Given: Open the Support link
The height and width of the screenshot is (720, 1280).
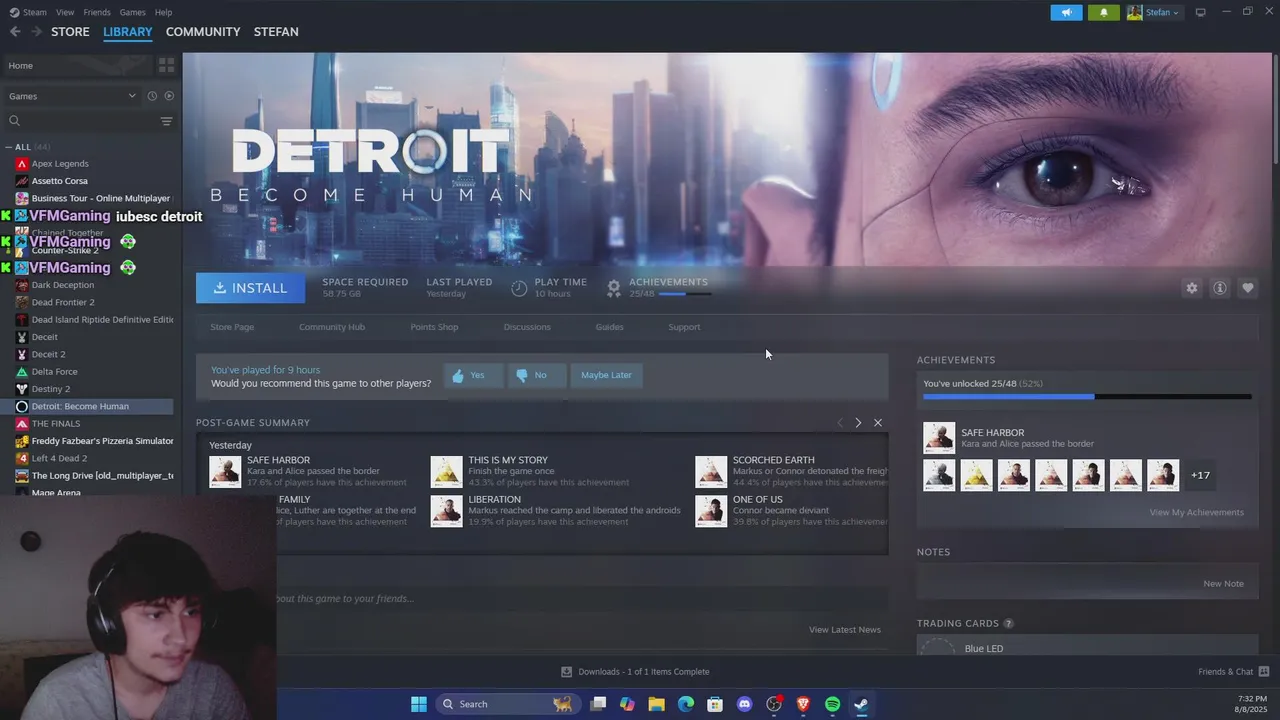Looking at the screenshot, I should click(x=684, y=327).
